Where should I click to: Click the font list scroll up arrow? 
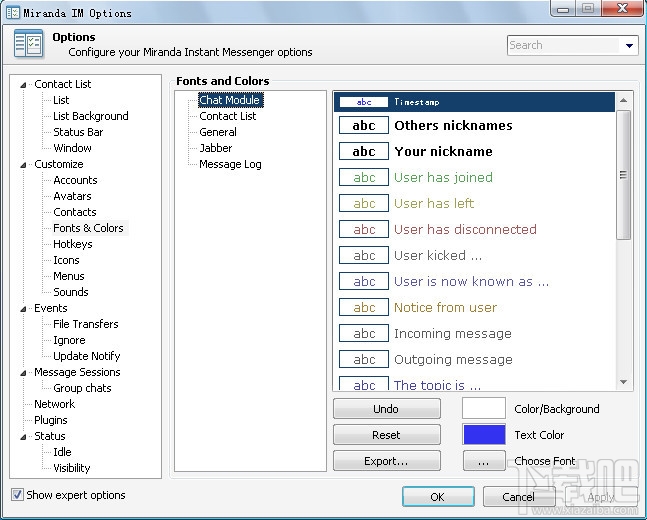pyautogui.click(x=623, y=100)
